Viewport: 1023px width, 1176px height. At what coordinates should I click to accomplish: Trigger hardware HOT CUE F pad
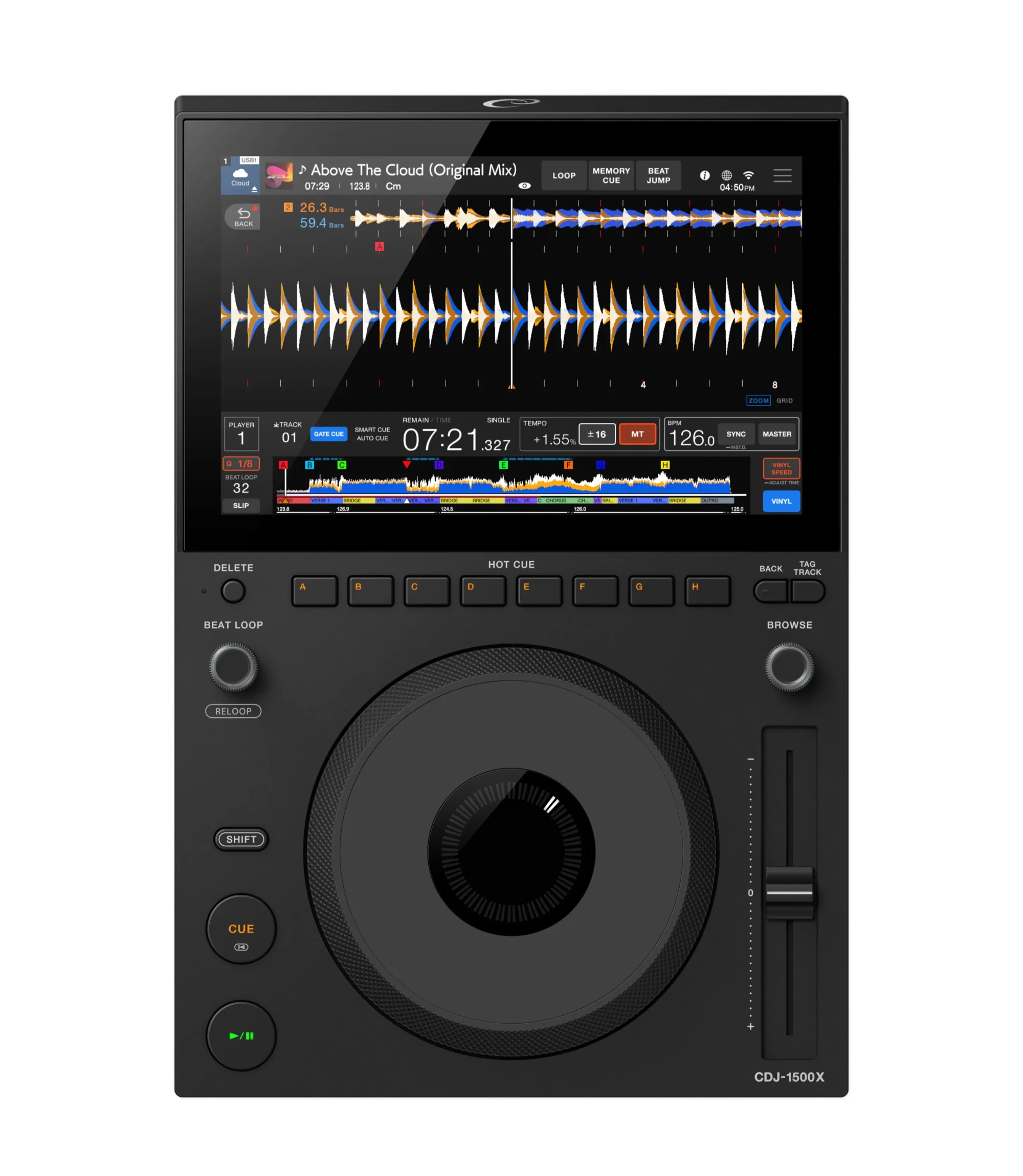pyautogui.click(x=595, y=591)
